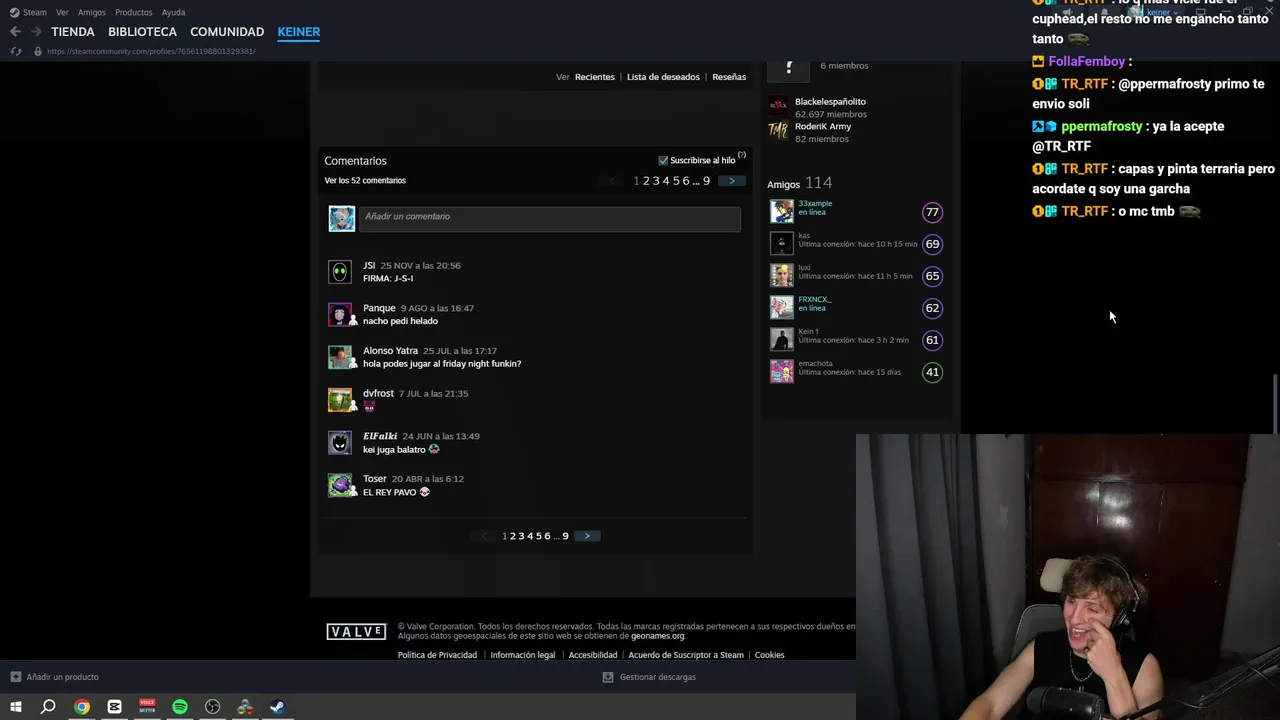The image size is (1280, 720).
Task: Open JSI's avatar in comments
Action: click(x=340, y=272)
